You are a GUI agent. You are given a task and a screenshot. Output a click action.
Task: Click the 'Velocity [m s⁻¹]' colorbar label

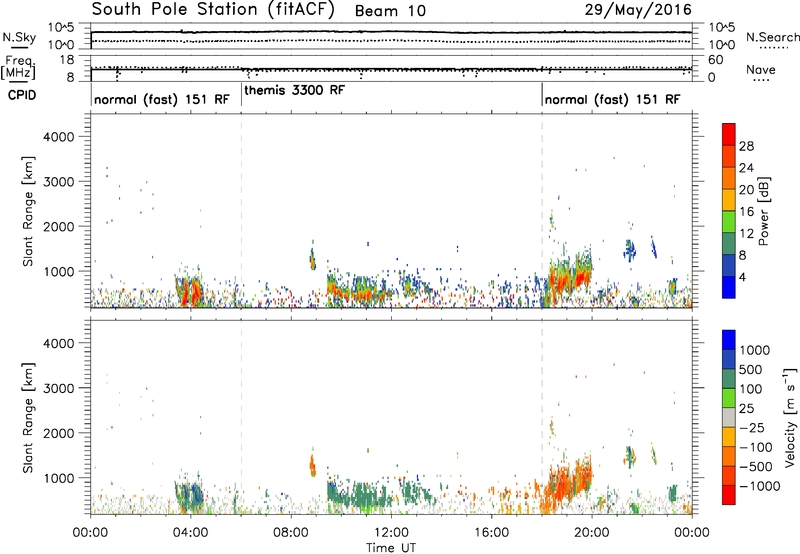point(790,417)
